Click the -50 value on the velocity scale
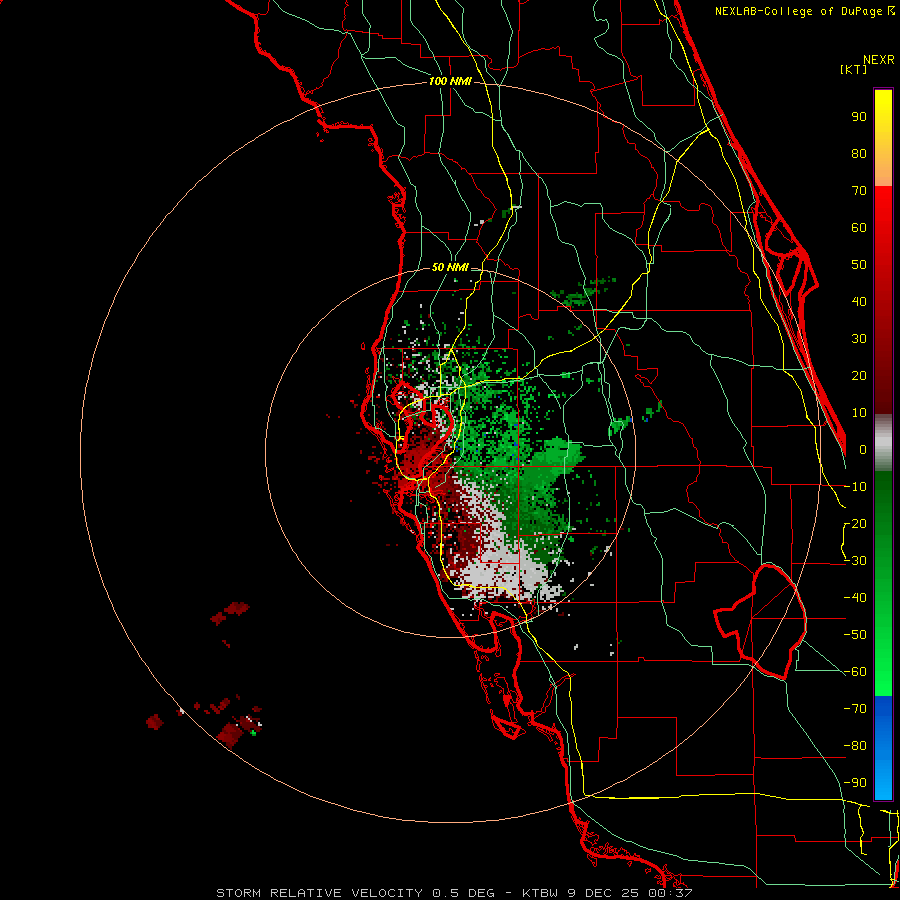The width and height of the screenshot is (900, 900). click(x=855, y=635)
